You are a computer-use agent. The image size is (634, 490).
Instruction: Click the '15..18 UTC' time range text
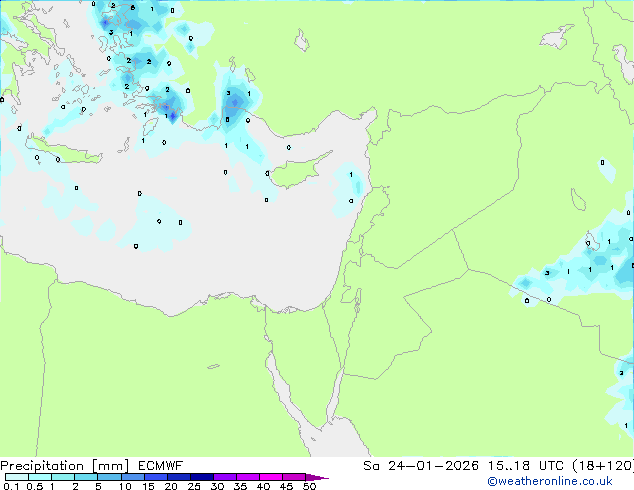[x=525, y=466]
